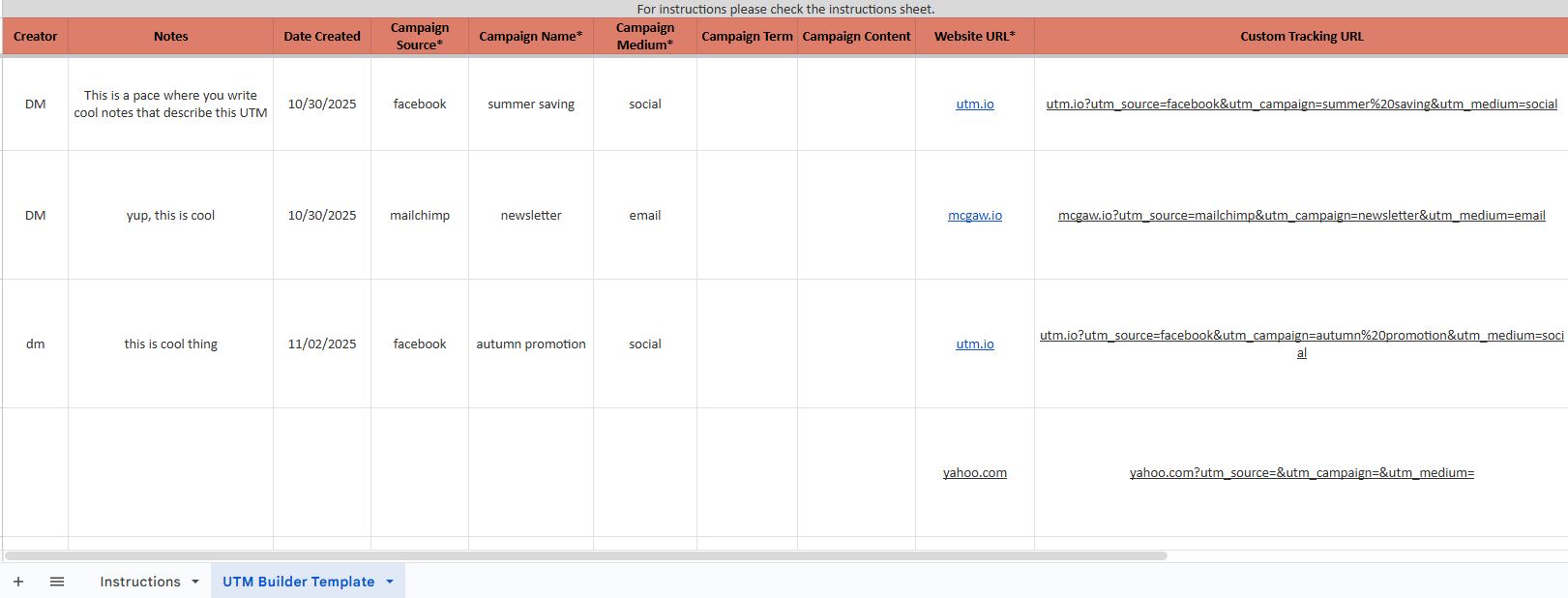Open the mcgaw.io website link

pyautogui.click(x=974, y=216)
